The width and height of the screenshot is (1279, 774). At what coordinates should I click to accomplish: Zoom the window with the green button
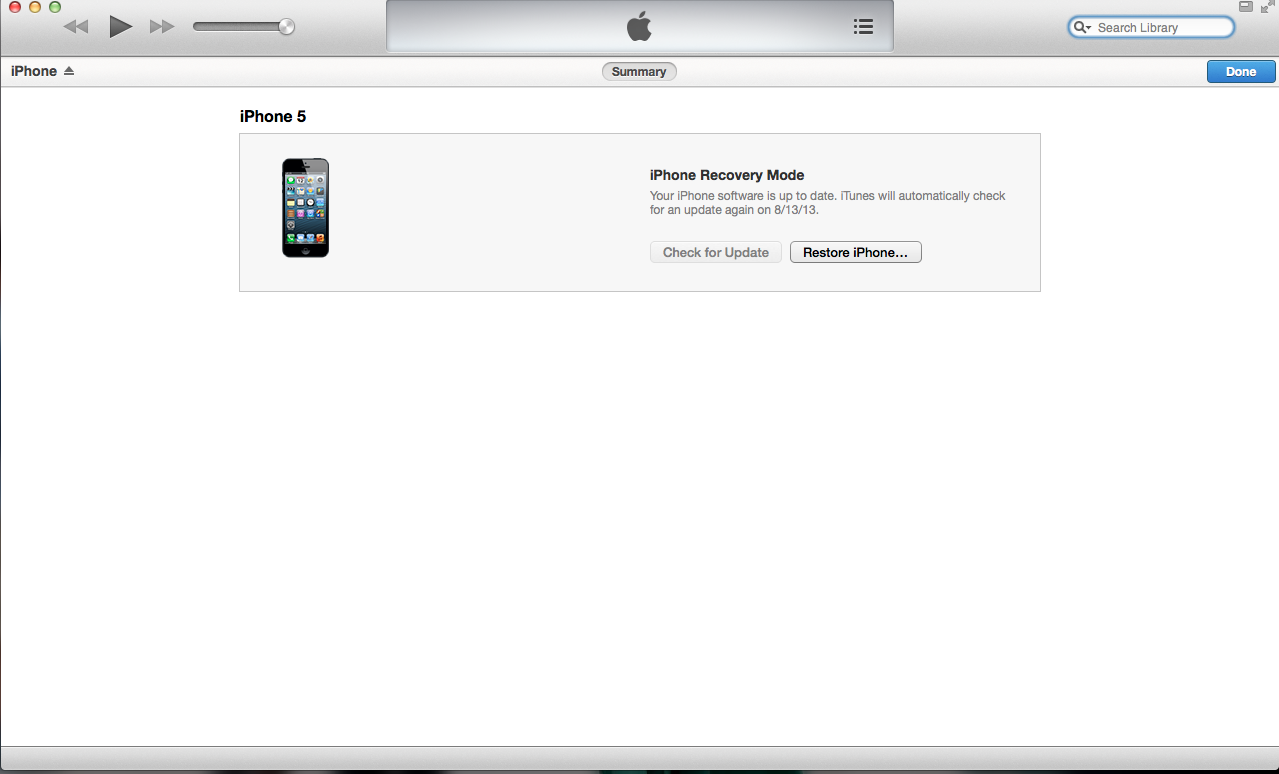55,6
